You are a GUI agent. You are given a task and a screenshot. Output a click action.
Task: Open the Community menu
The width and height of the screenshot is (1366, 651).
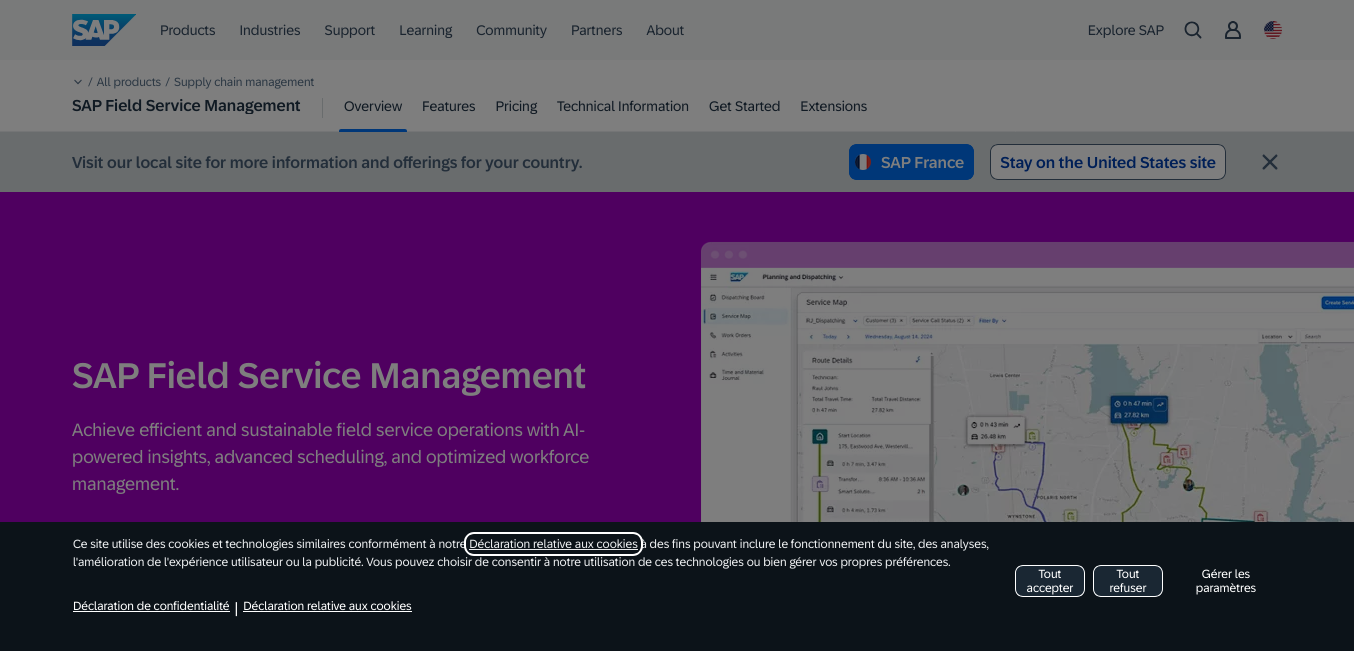point(512,30)
